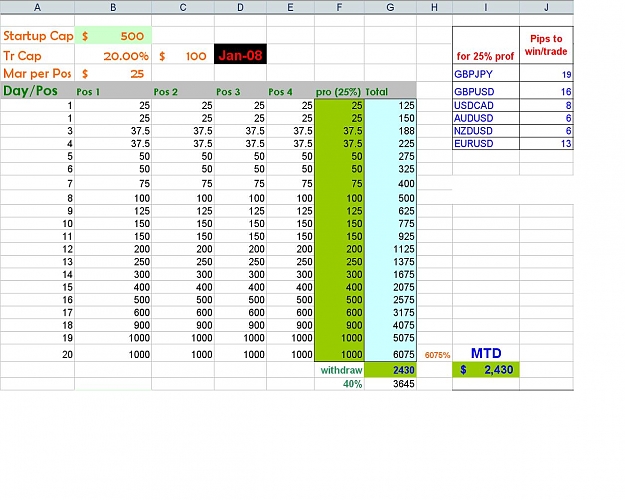Click the 'Pips to win/trade' header cell

click(546, 45)
